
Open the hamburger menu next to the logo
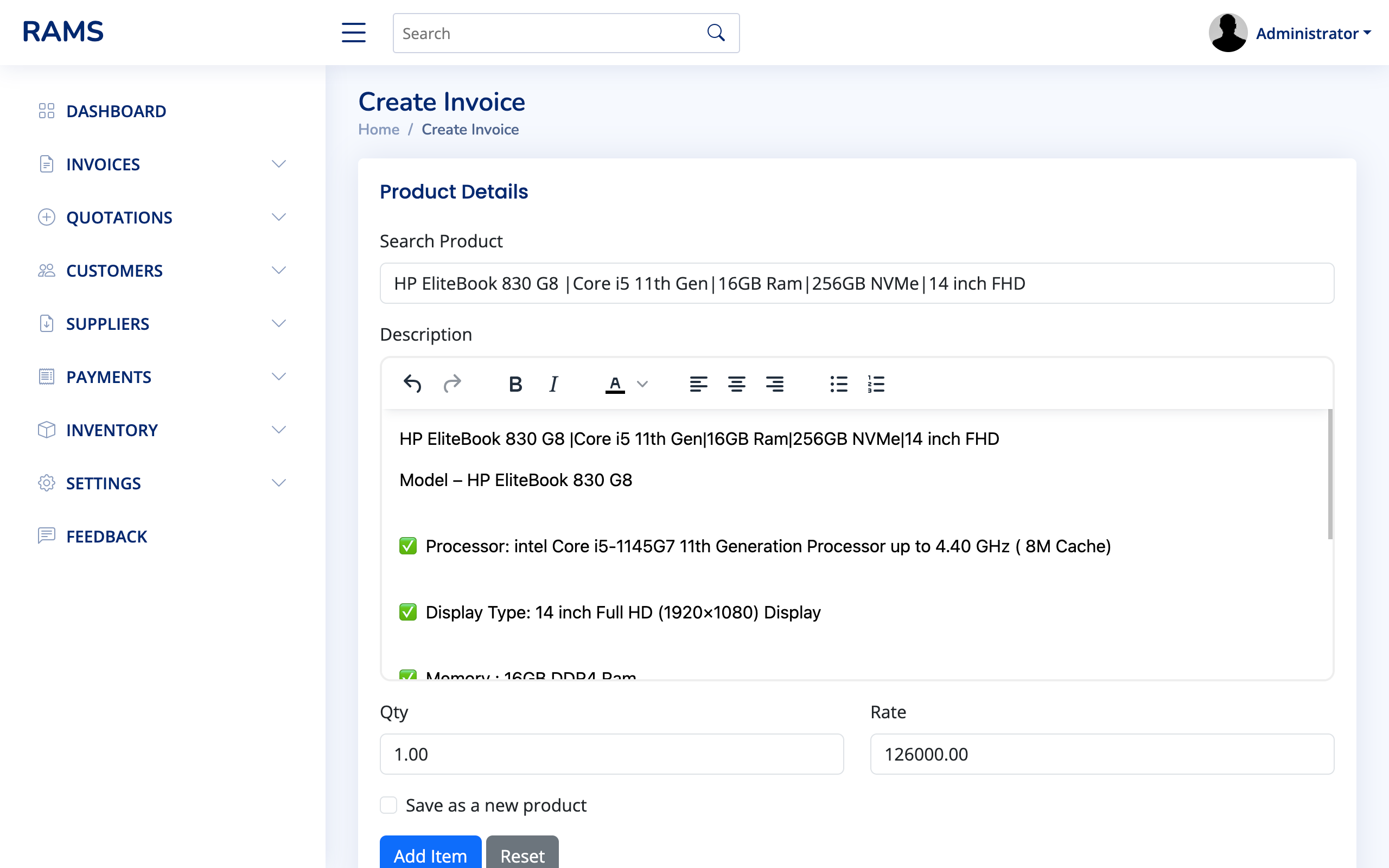coord(354,33)
